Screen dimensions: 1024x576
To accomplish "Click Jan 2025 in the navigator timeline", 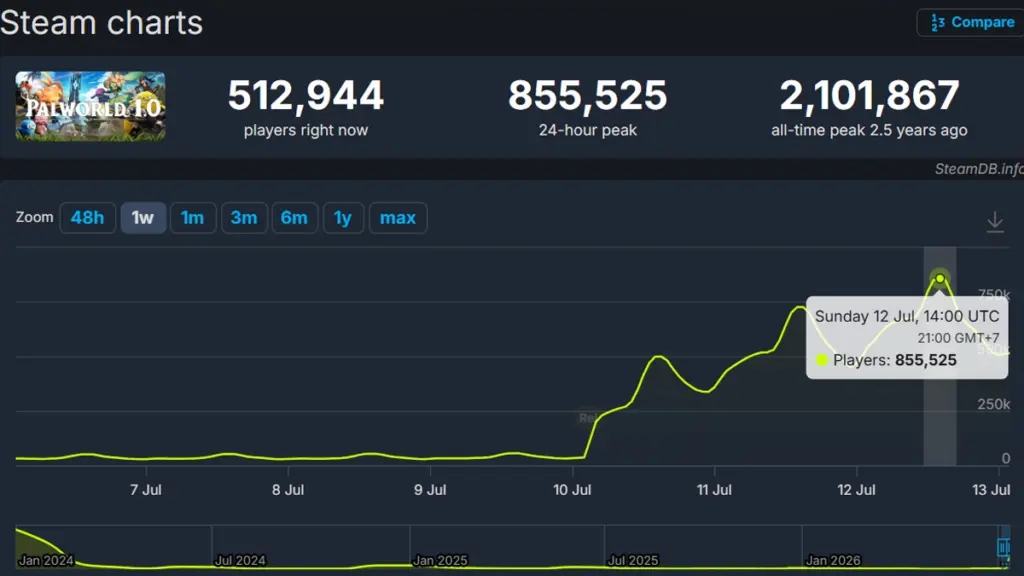I will coord(440,560).
